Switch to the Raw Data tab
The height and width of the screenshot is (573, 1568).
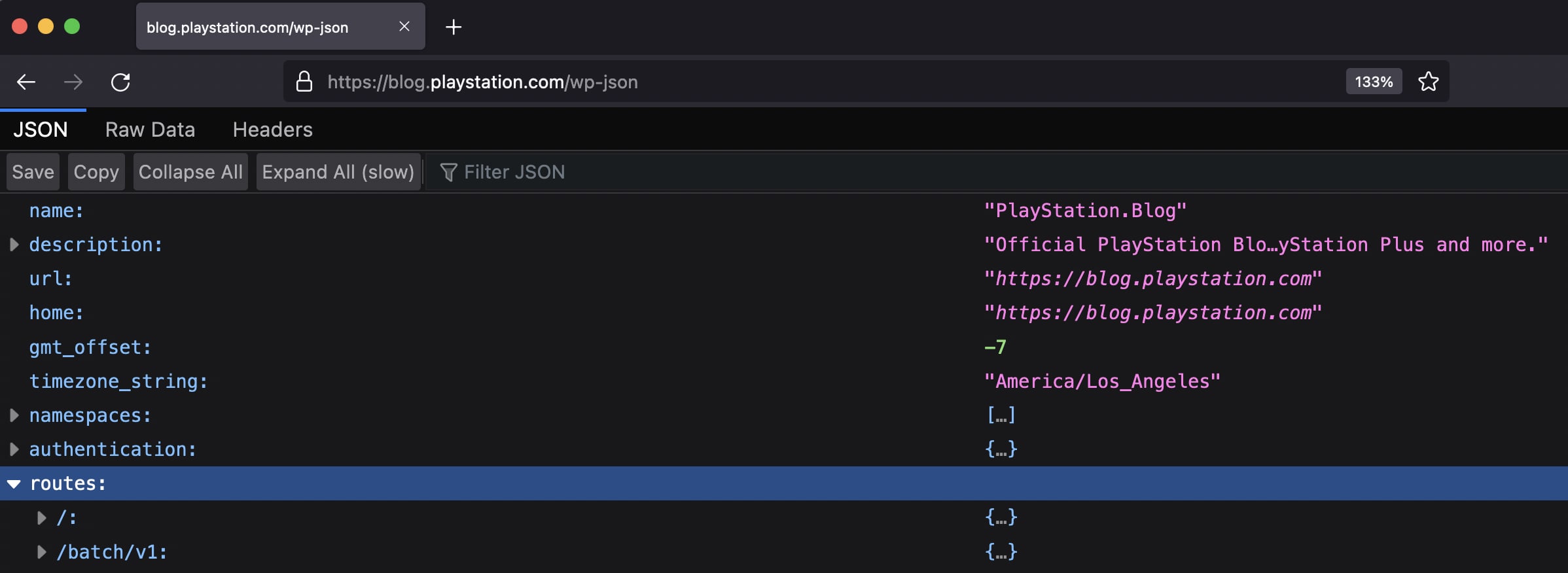[x=150, y=130]
